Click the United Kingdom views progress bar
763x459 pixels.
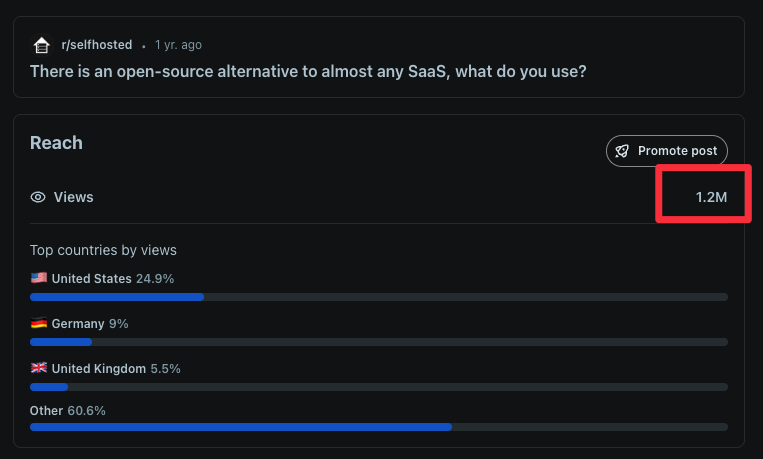click(378, 386)
